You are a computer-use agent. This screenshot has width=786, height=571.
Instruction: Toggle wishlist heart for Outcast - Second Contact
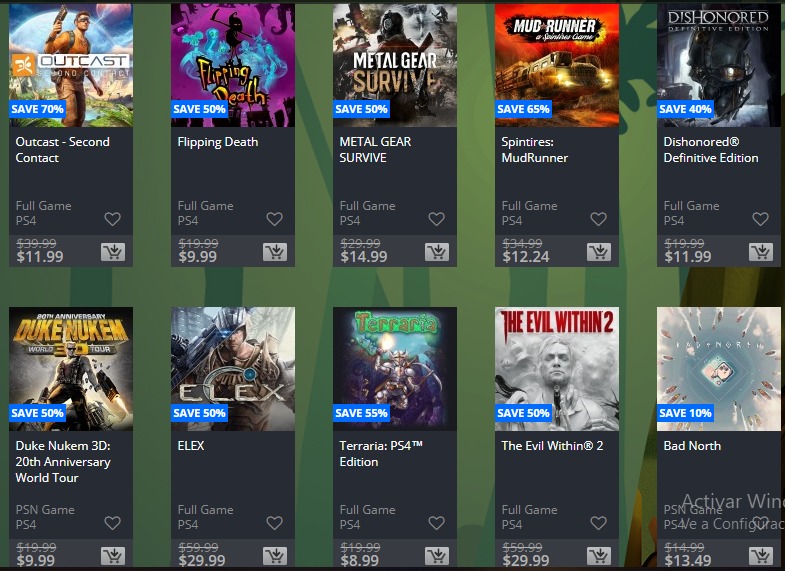tap(112, 219)
